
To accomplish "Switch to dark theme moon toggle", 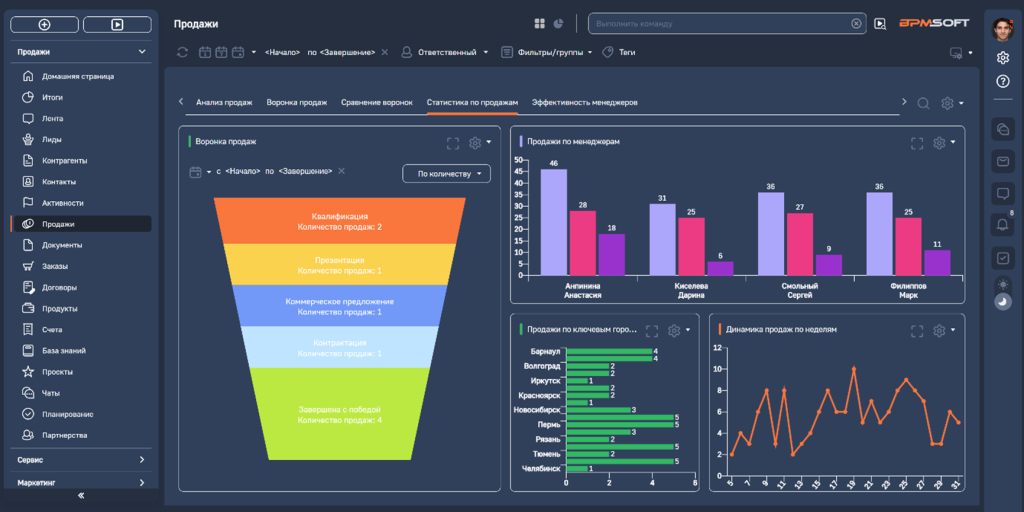I will click(x=1003, y=302).
